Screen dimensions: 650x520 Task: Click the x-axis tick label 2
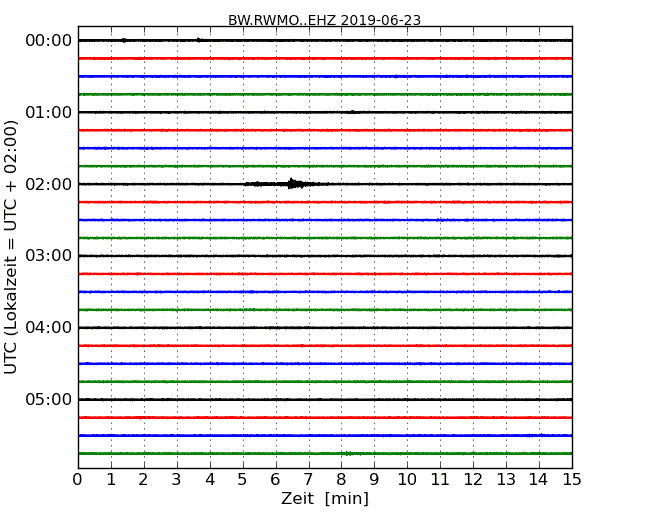click(143, 480)
